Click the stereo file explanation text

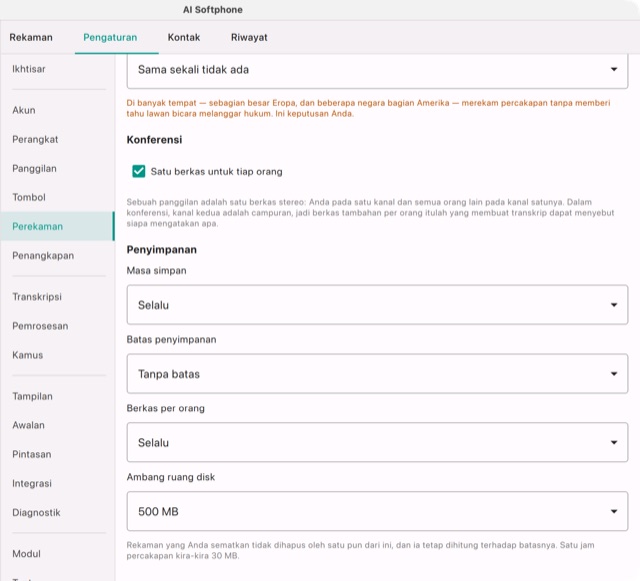coord(370,213)
